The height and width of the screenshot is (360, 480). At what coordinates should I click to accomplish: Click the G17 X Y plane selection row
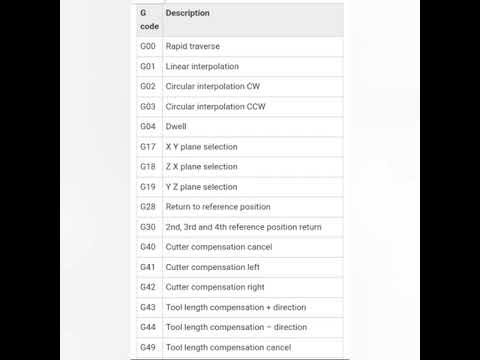(x=240, y=147)
